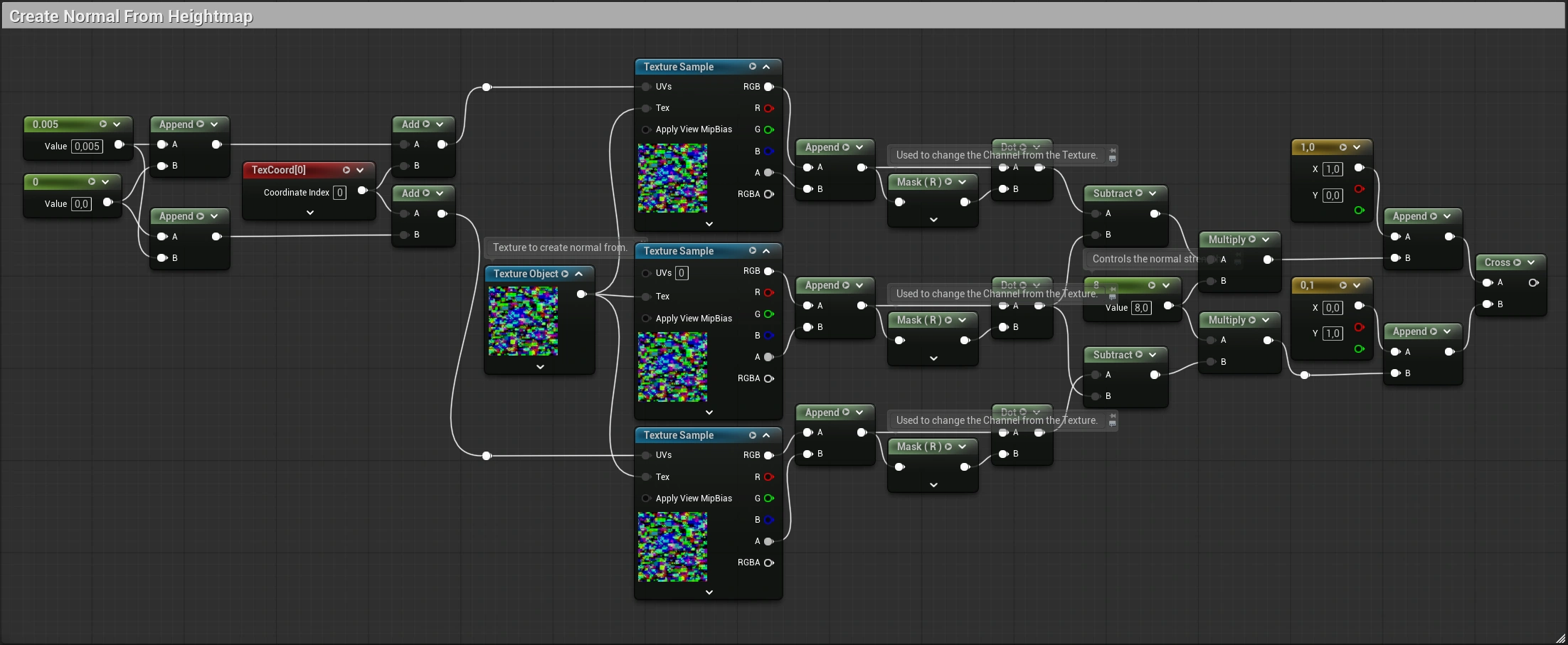Select Apply View MipBias pin on bottom Texture Sample
The image size is (1568, 645).
(646, 499)
